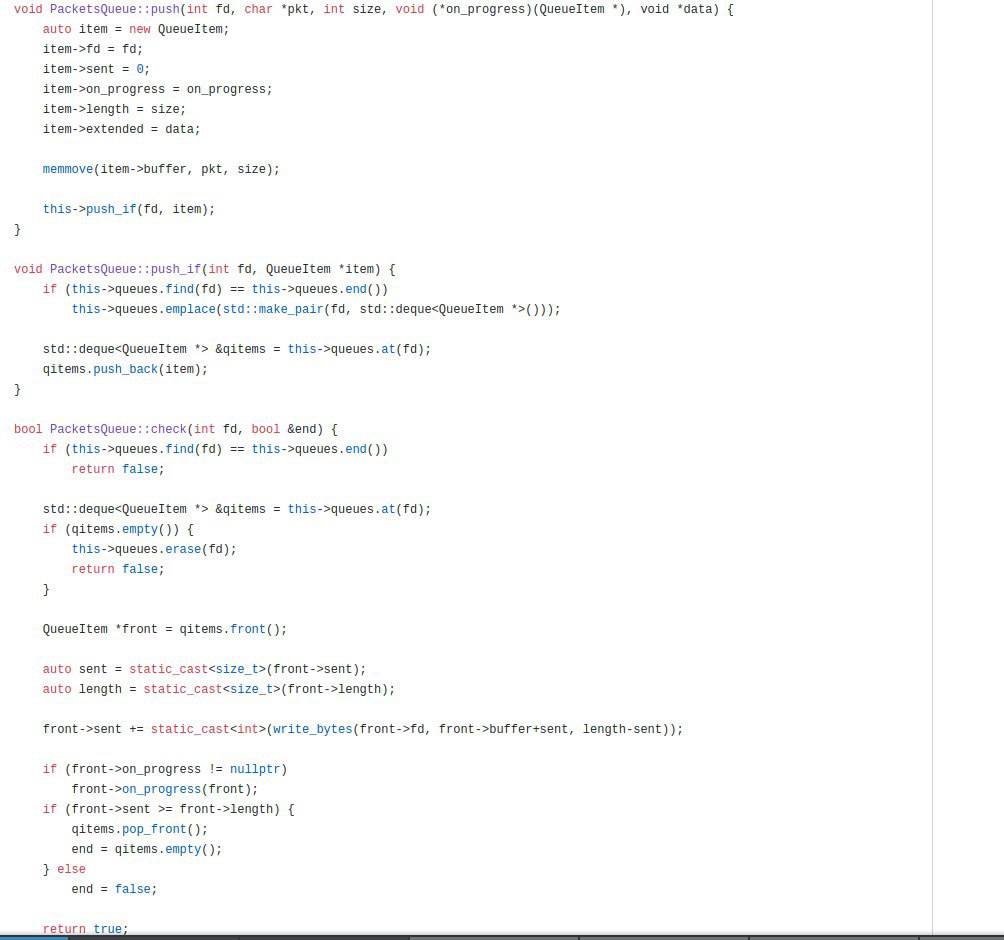This screenshot has height=940, width=1004.
Task: Click the 'return true;' statement
Action: pyautogui.click(x=86, y=928)
